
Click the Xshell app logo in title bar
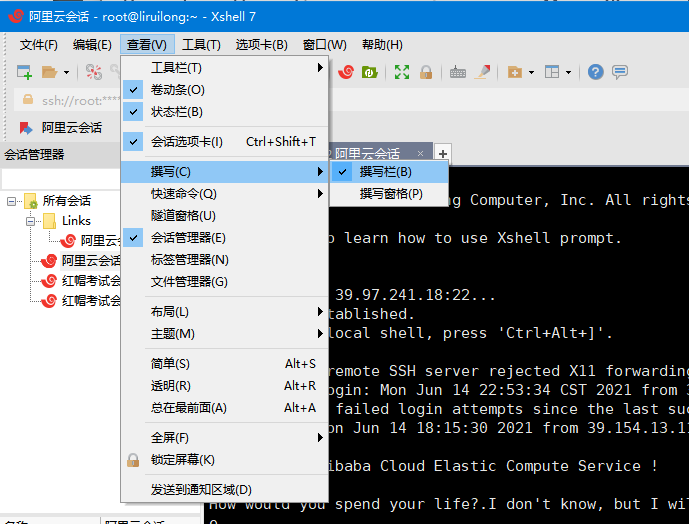(16, 16)
